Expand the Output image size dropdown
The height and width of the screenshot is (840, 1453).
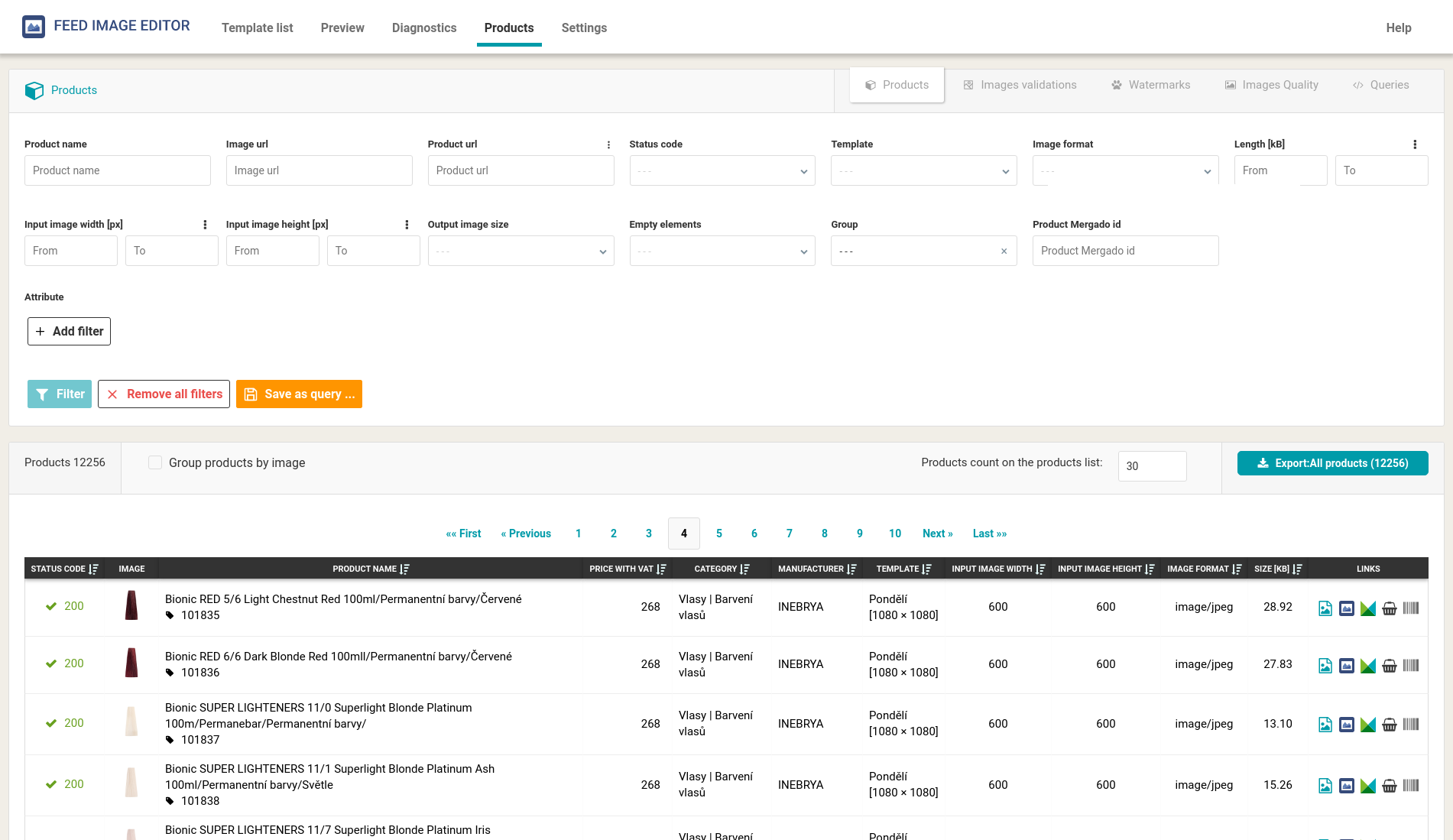click(x=521, y=251)
